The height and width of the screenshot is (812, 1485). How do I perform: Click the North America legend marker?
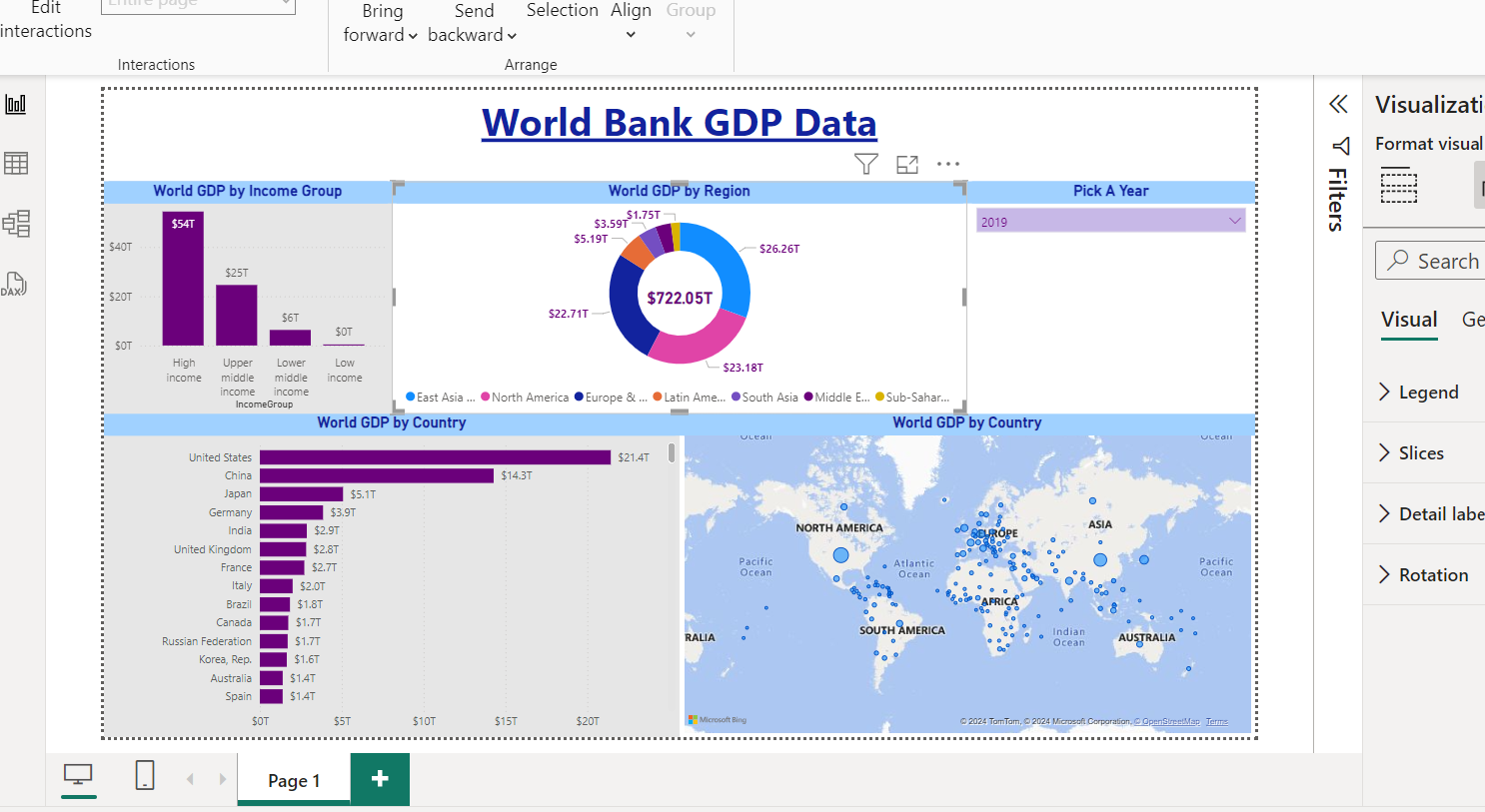(x=486, y=397)
